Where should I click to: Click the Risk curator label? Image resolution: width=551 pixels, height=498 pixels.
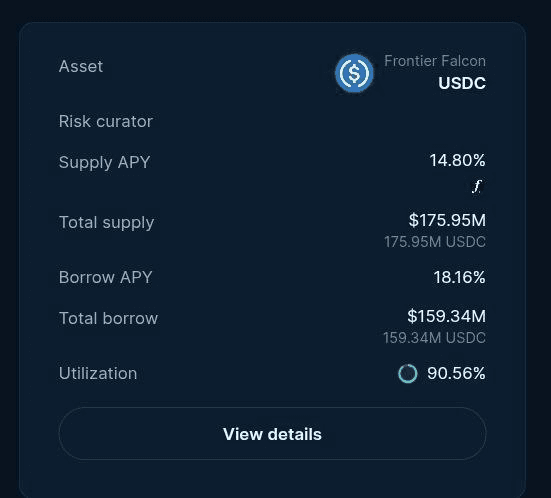click(x=106, y=122)
